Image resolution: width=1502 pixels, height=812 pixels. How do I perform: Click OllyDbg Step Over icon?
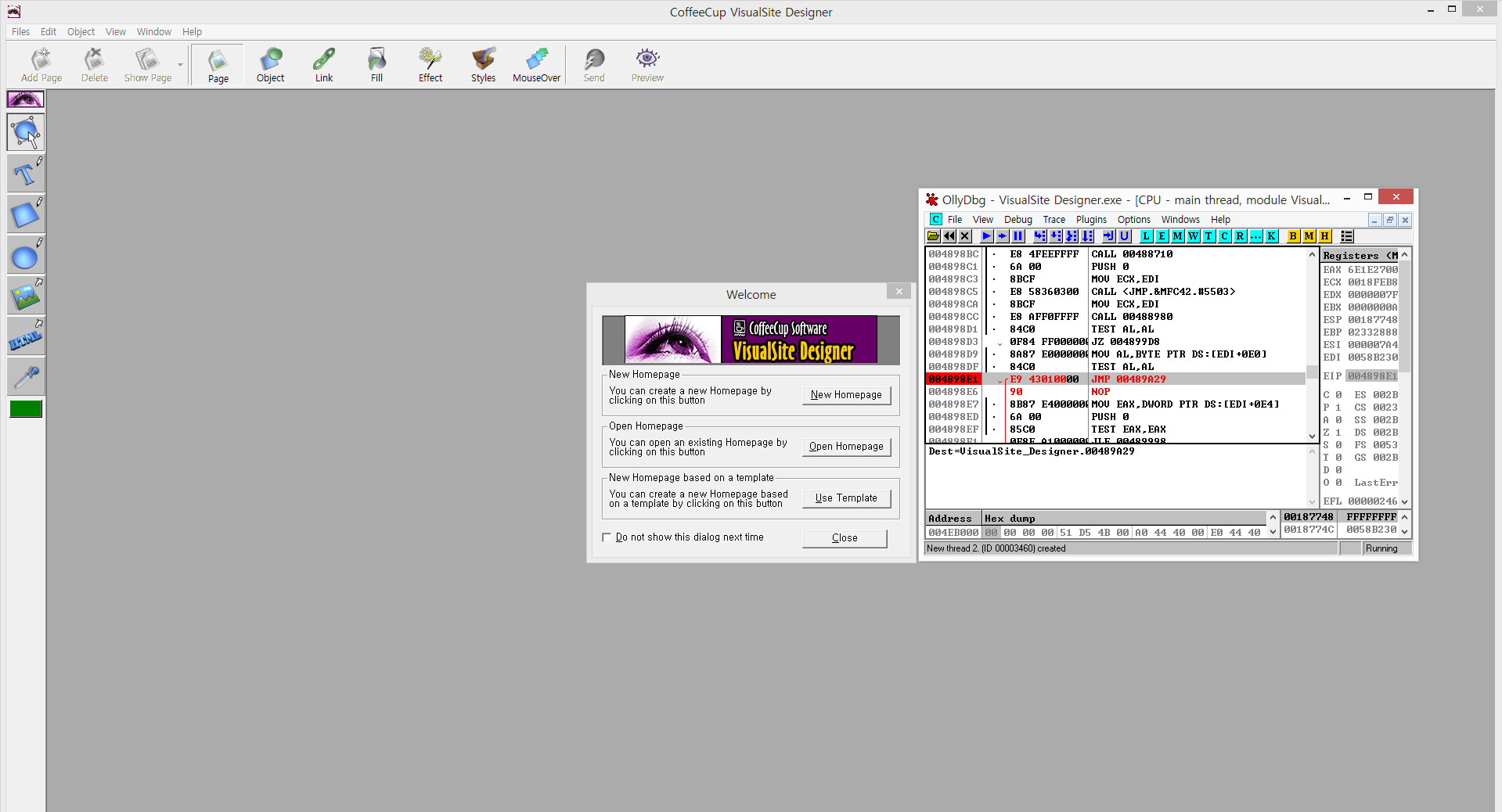pos(1056,236)
